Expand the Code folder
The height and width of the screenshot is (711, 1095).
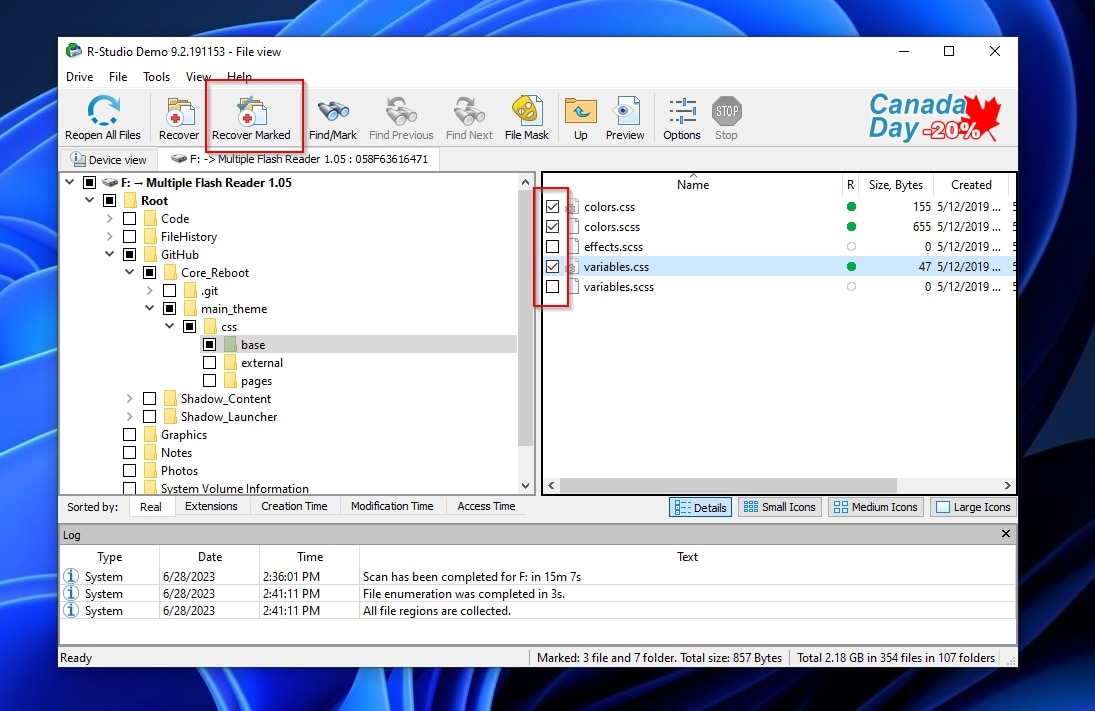110,218
